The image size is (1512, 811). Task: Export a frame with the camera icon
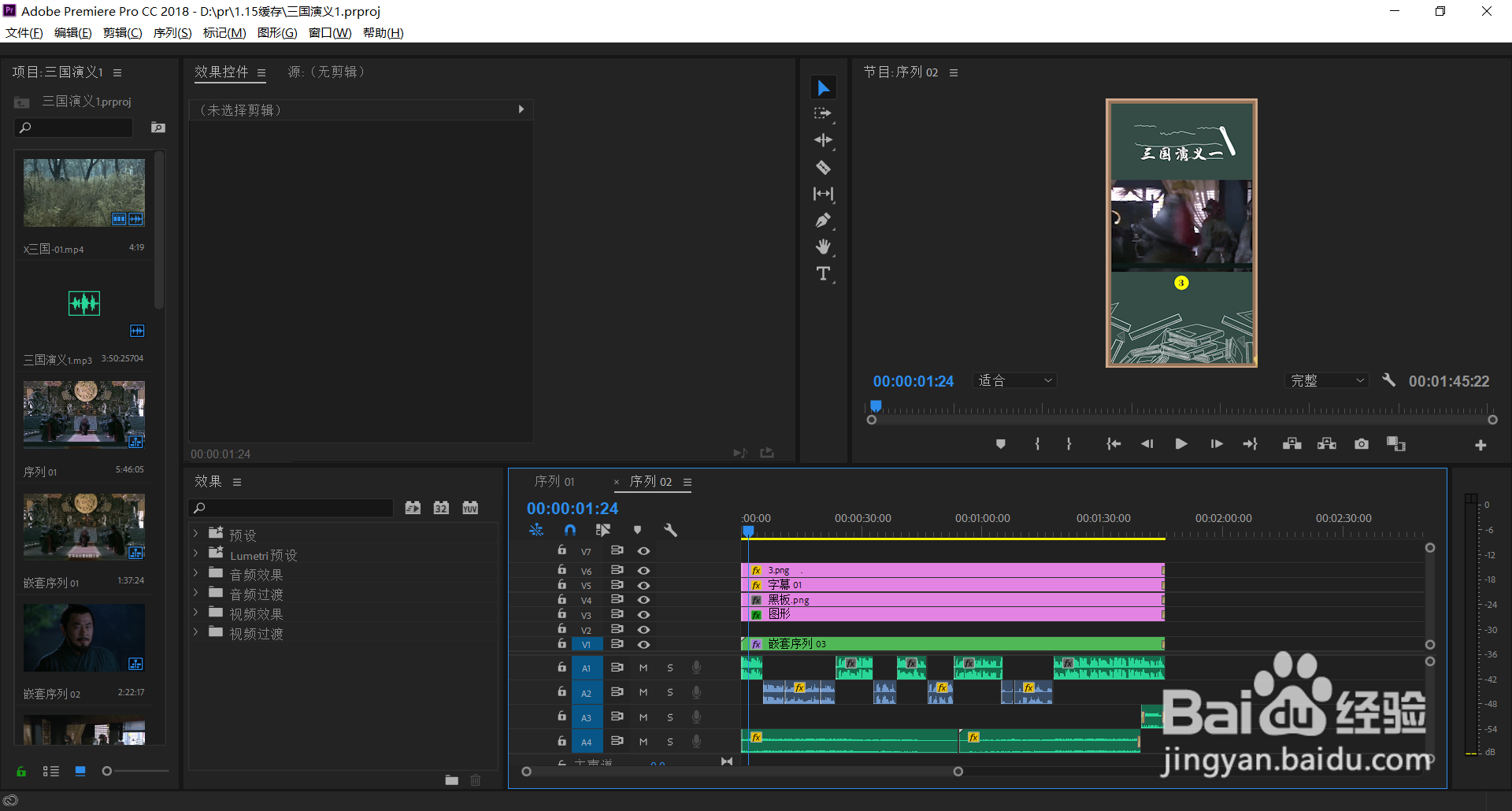coord(1362,444)
